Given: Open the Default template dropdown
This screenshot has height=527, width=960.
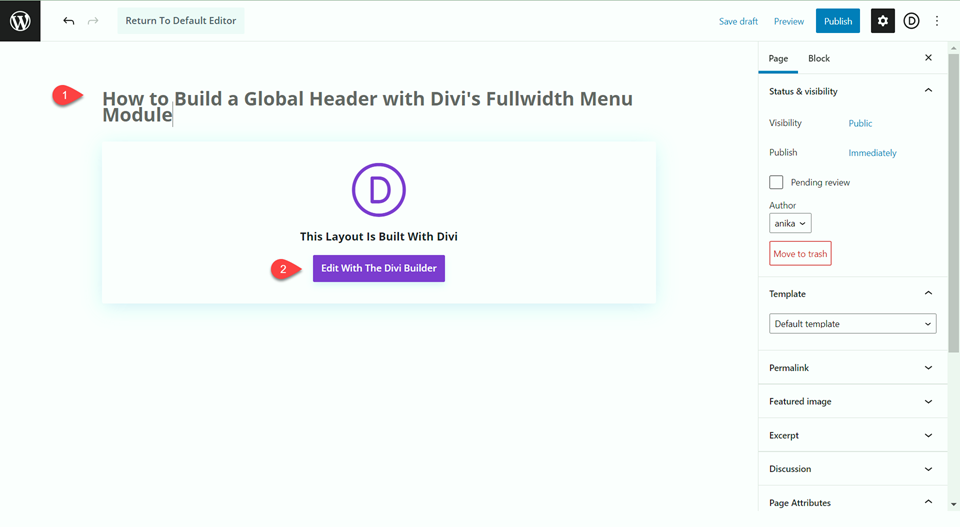Looking at the screenshot, I should (x=852, y=324).
